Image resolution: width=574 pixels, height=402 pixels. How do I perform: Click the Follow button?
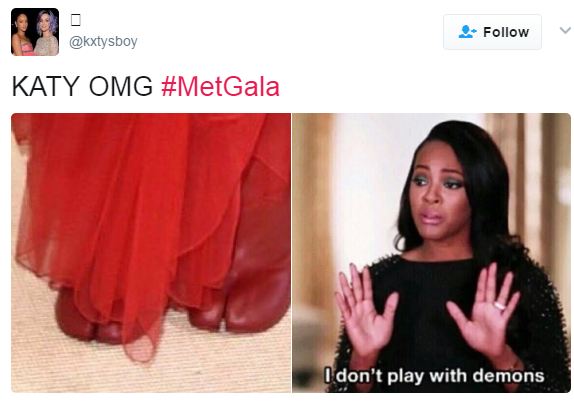pos(492,32)
